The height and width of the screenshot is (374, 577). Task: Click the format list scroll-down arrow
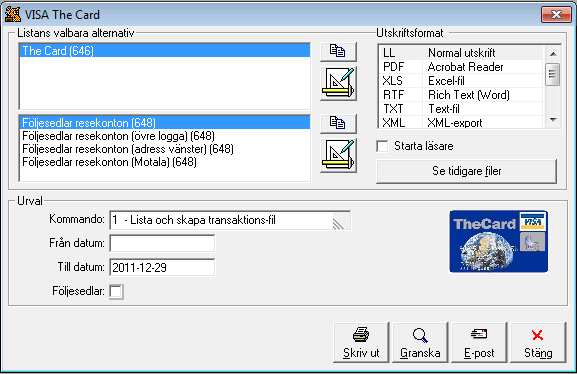(552, 120)
